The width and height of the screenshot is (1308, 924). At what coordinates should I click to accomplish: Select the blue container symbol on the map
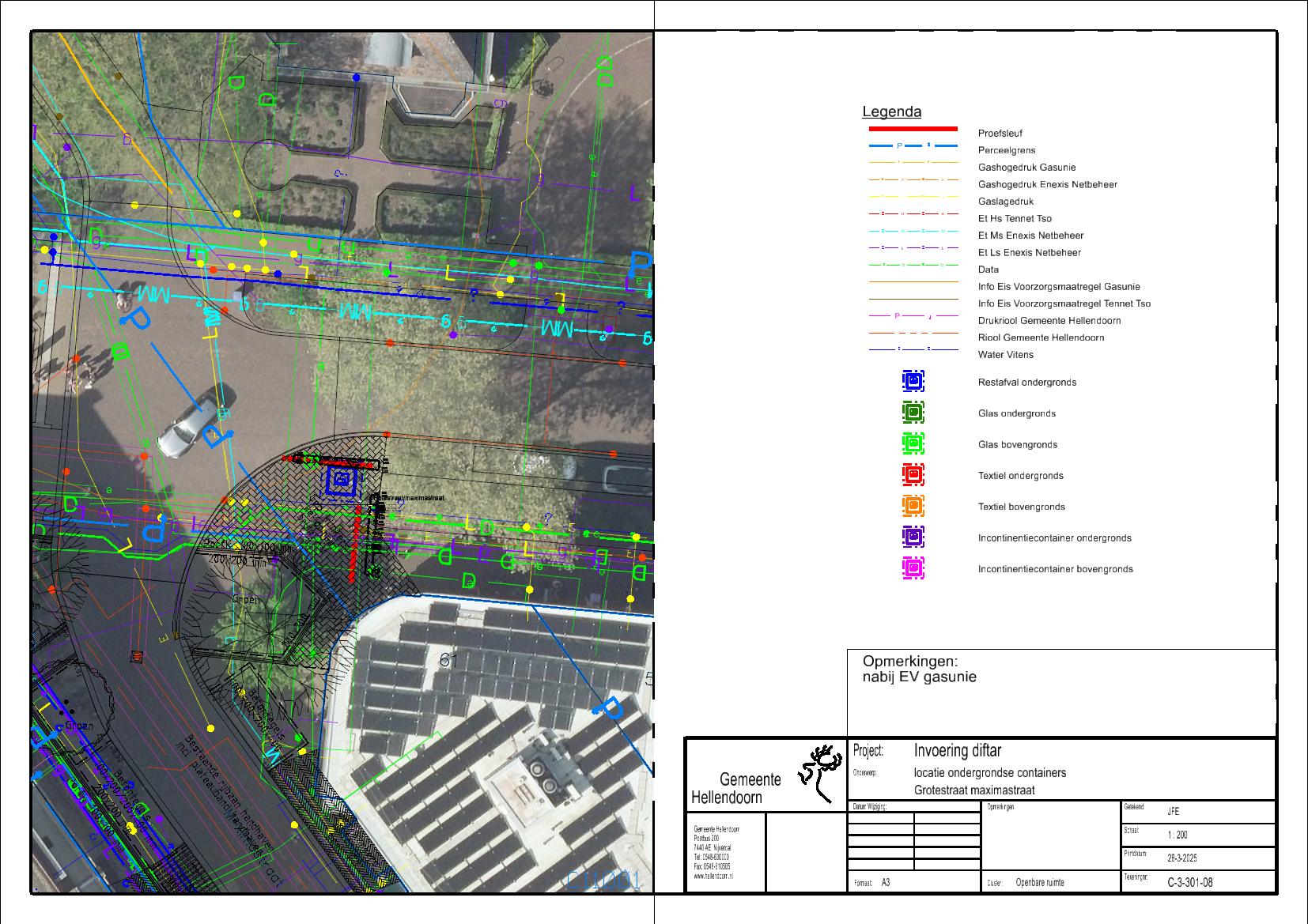tap(342, 479)
